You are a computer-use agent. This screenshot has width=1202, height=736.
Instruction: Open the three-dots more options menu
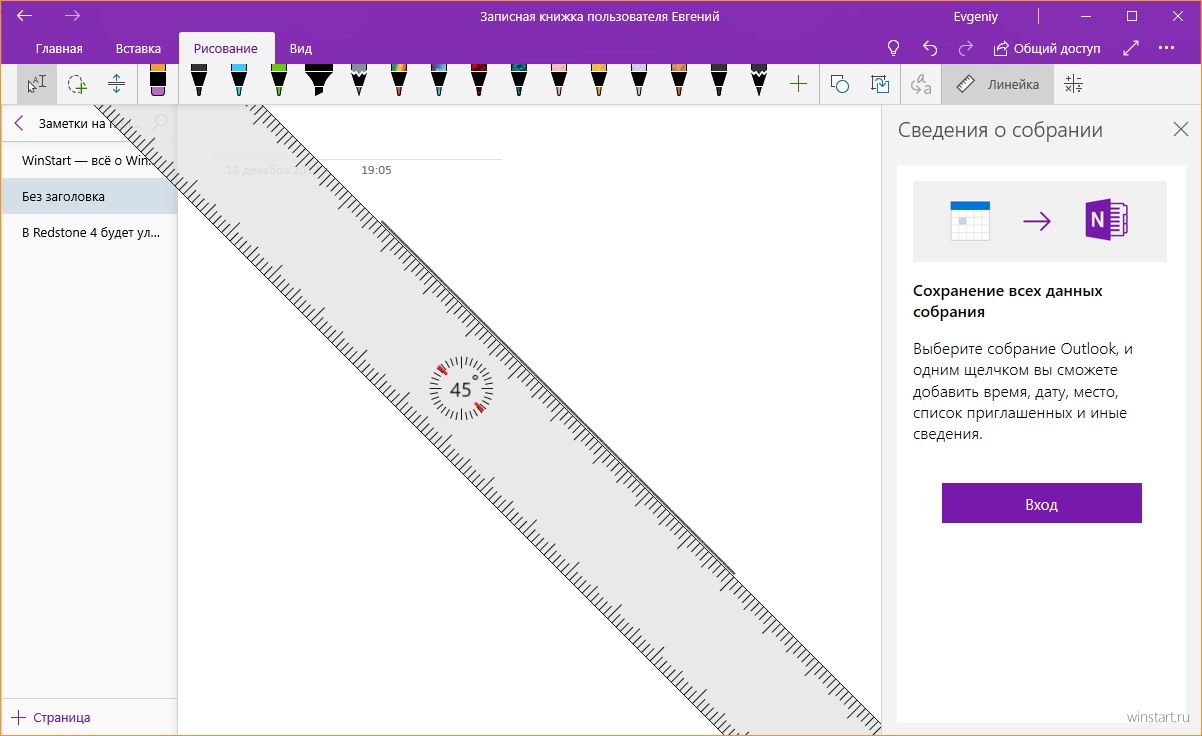click(1166, 48)
